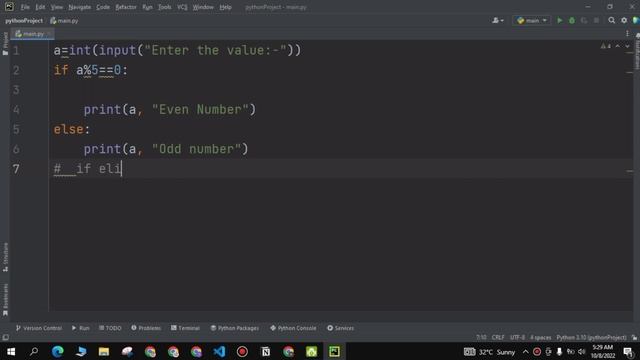Open the Code menu
The image size is (640, 360).
(103, 7)
